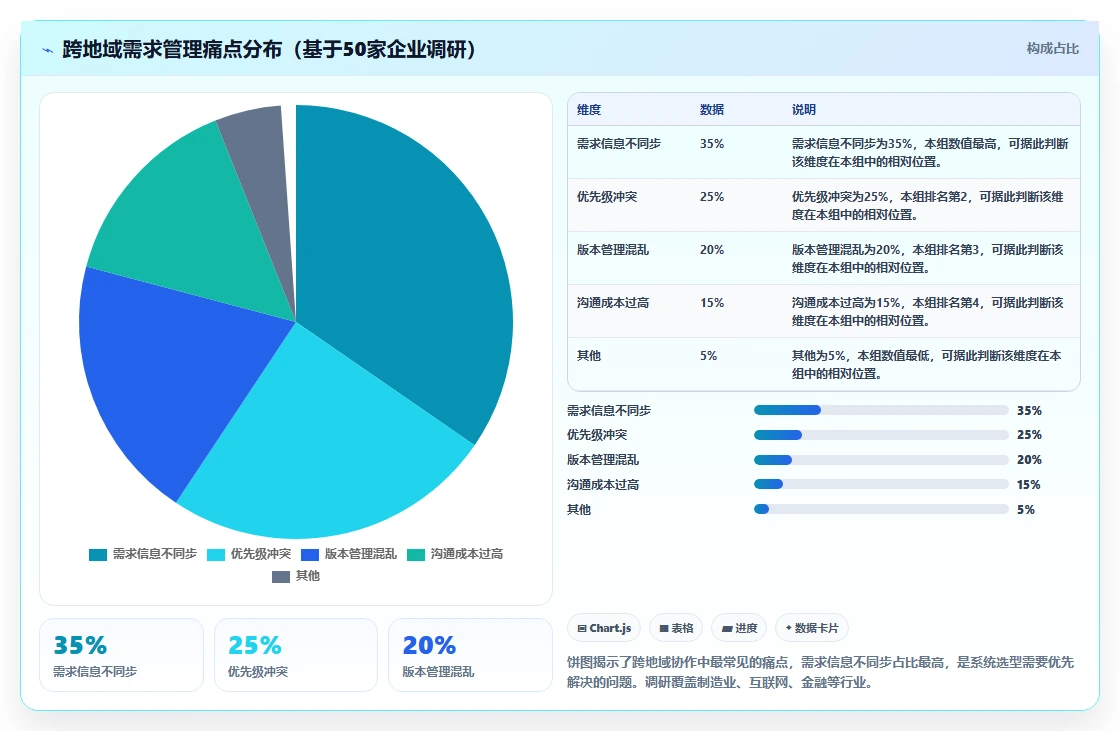Select the 表格 tag

(676, 628)
